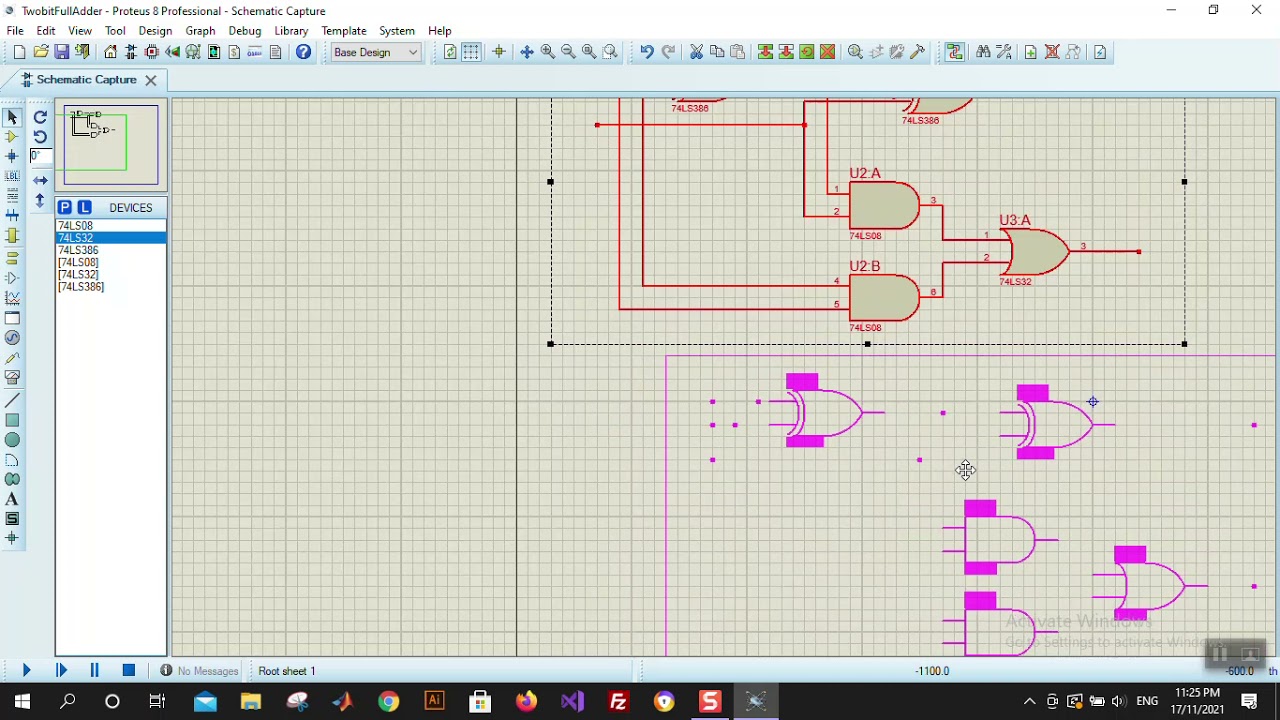Step the simulation forward
Image resolution: width=1280 pixels, height=720 pixels.
click(x=61, y=671)
